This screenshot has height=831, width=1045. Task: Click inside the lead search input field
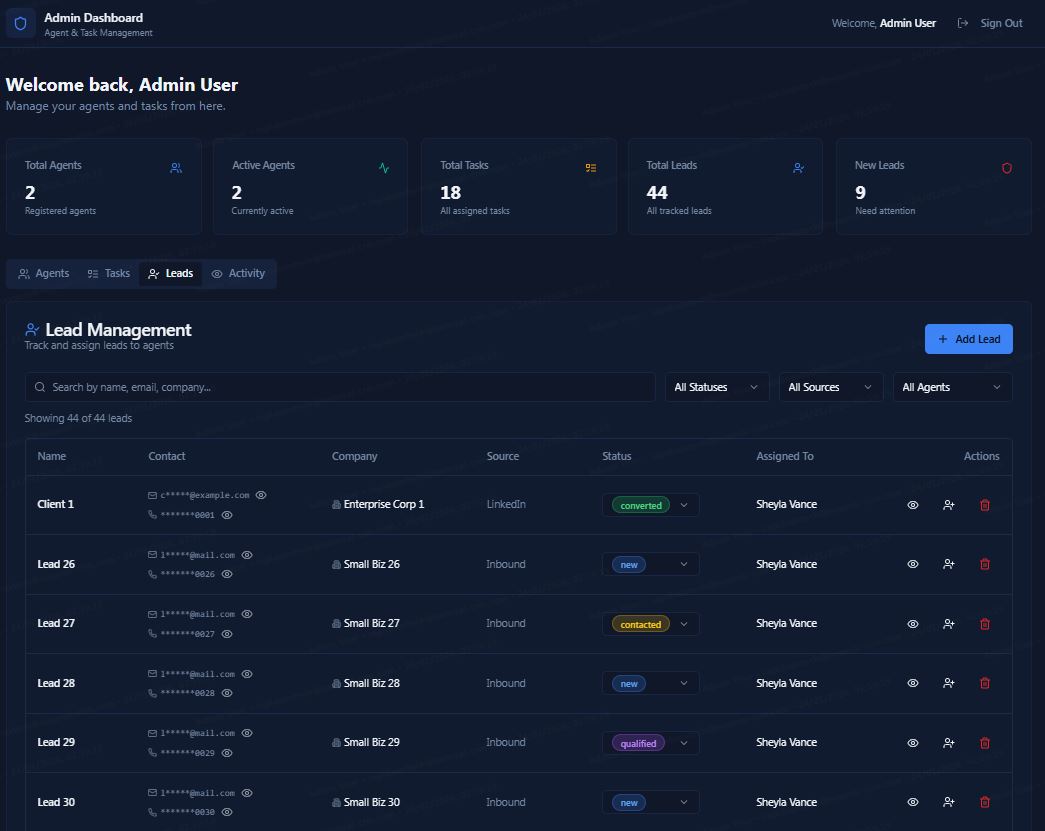click(300, 387)
